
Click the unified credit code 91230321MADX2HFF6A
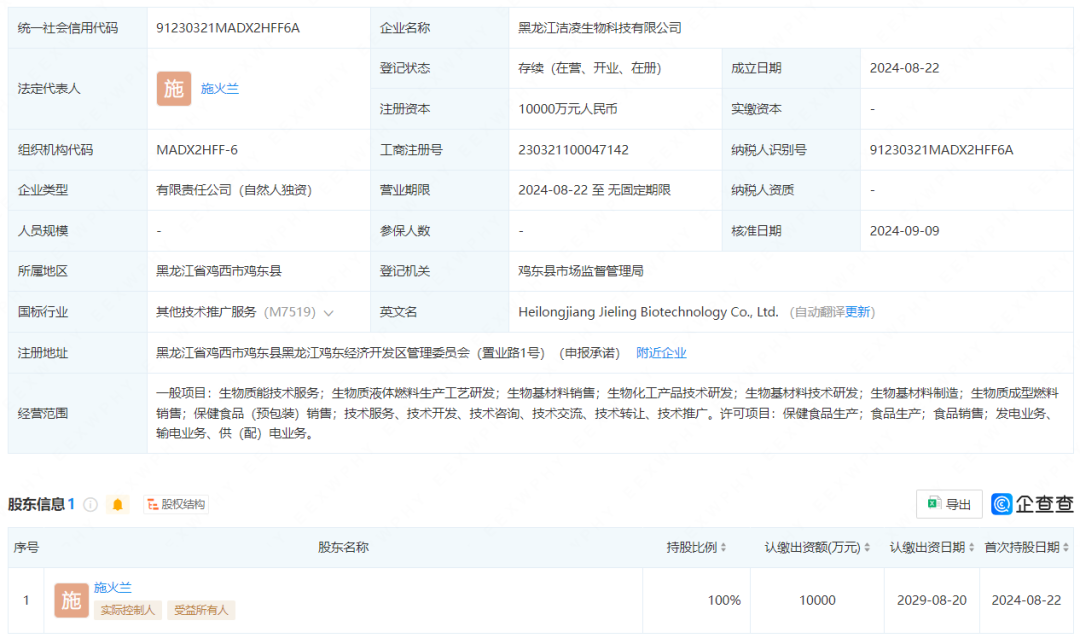228,28
